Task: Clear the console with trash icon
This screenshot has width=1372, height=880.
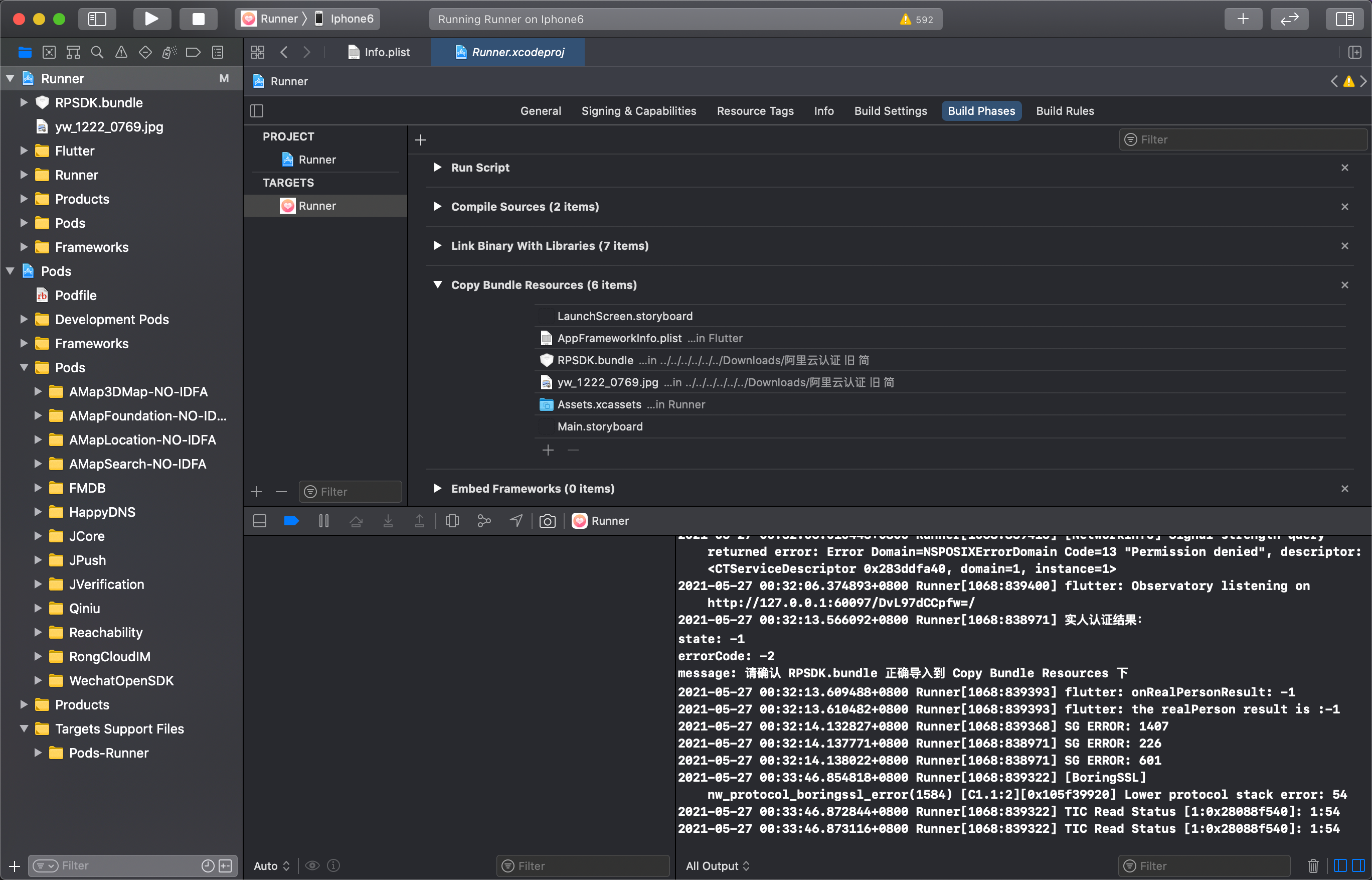Action: pyautogui.click(x=1313, y=866)
